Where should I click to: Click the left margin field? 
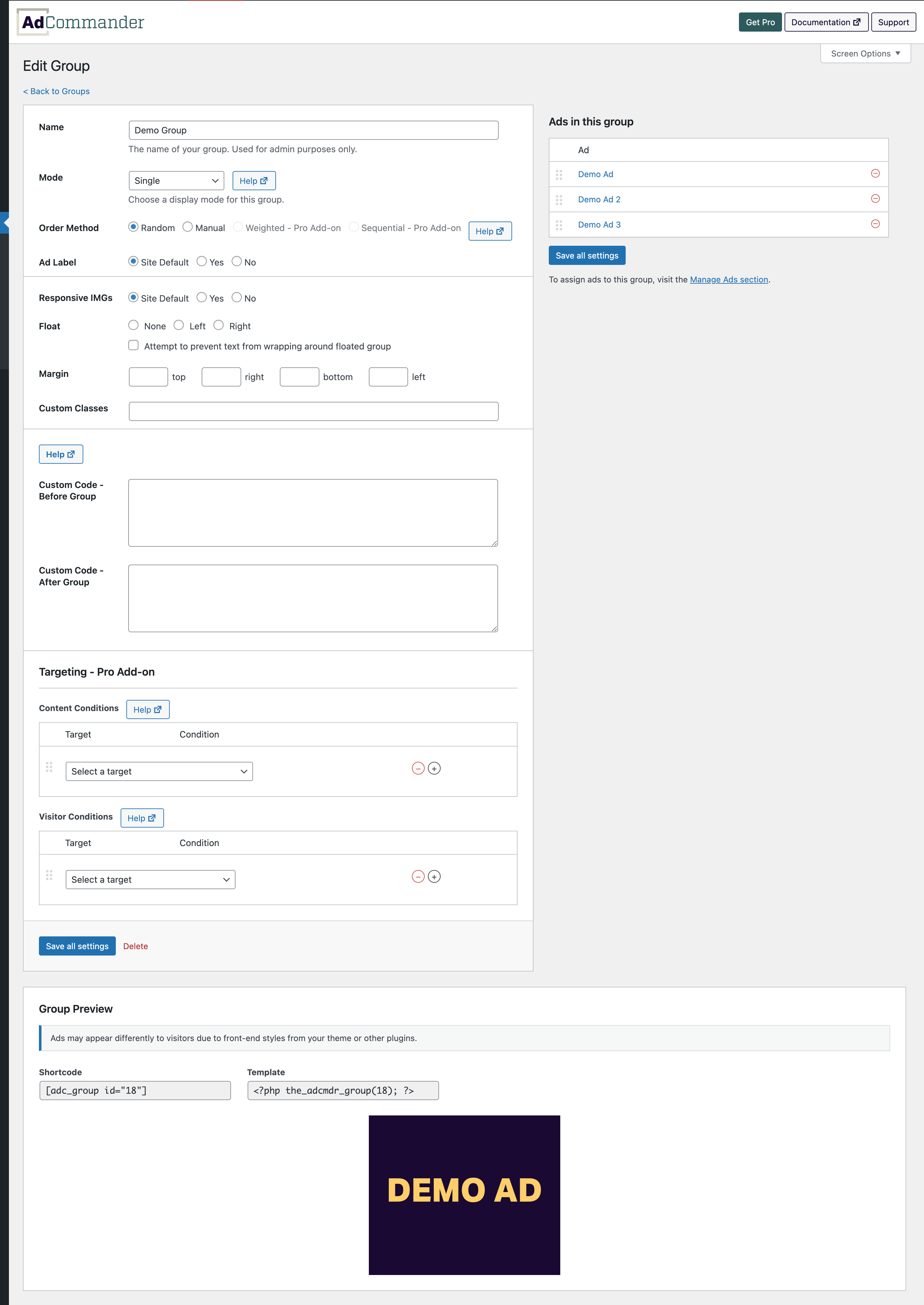point(388,377)
